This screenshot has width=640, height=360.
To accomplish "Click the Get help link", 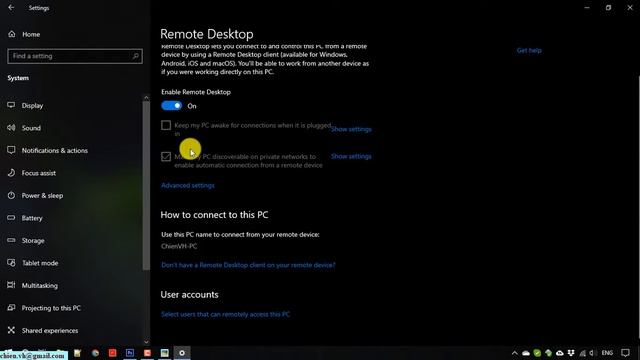I will click(529, 50).
